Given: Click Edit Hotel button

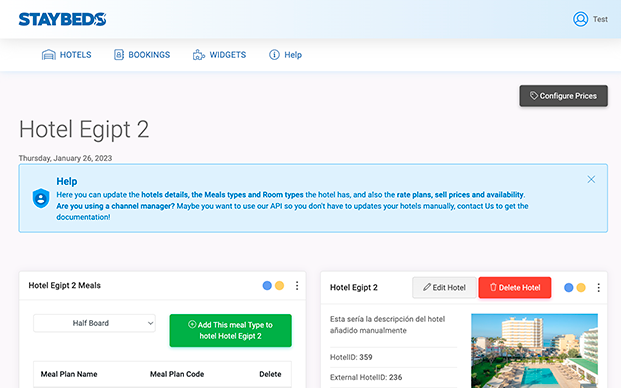Looking at the screenshot, I should (x=444, y=287).
